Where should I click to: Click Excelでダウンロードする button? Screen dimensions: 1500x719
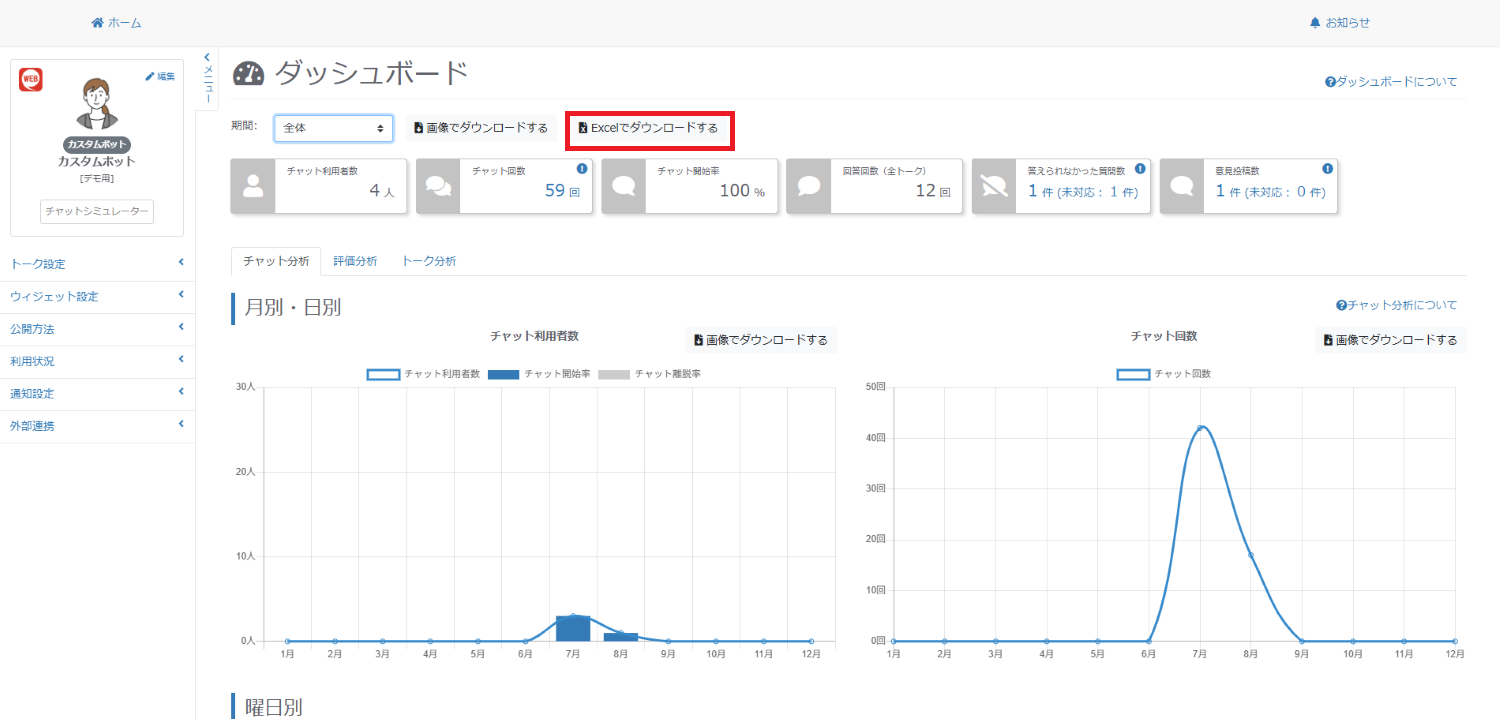648,128
